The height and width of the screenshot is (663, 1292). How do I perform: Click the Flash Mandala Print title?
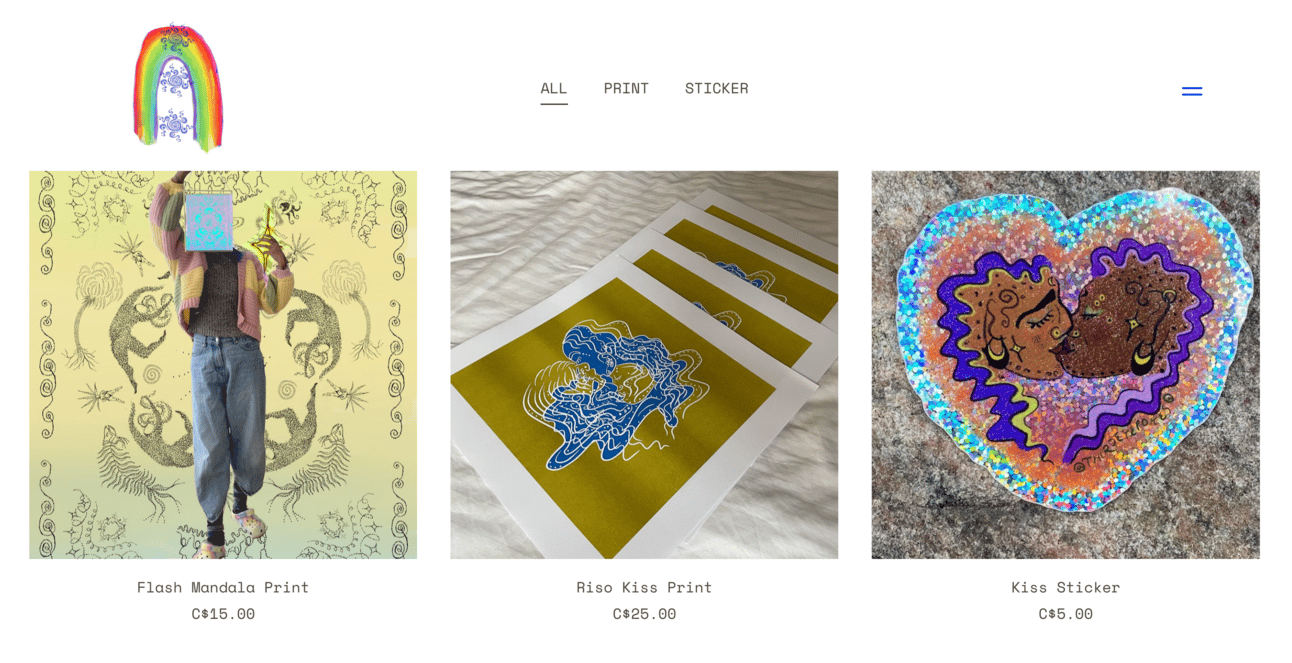tap(223, 587)
